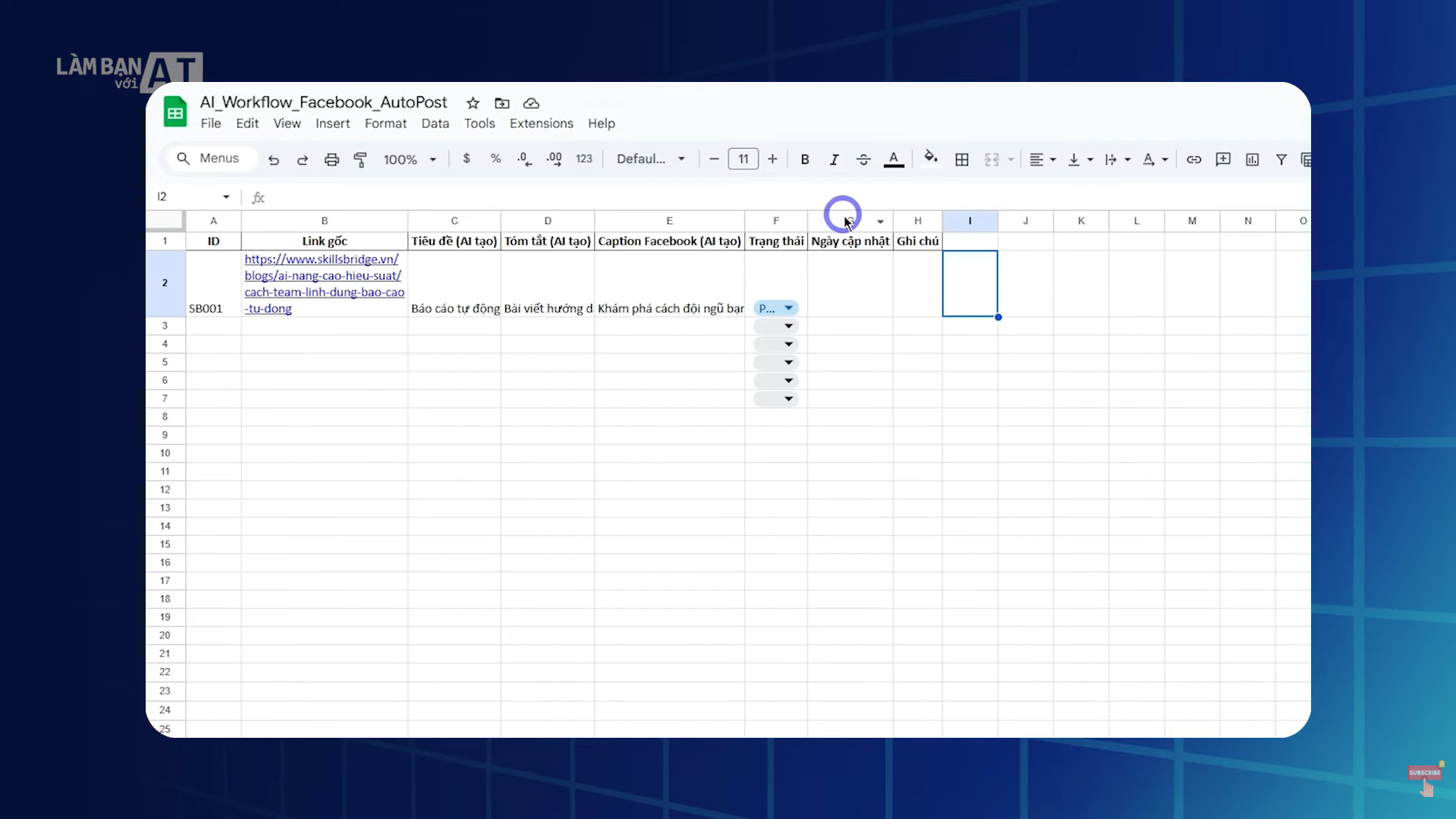The height and width of the screenshot is (819, 1456).
Task: Click the print icon in toolbar
Action: (332, 159)
